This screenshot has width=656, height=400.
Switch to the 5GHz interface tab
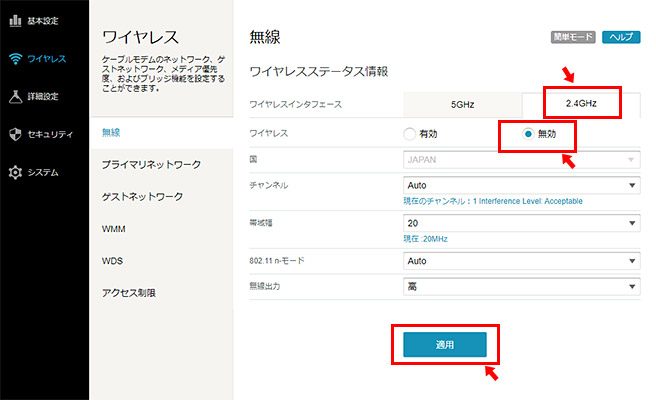[x=463, y=103]
